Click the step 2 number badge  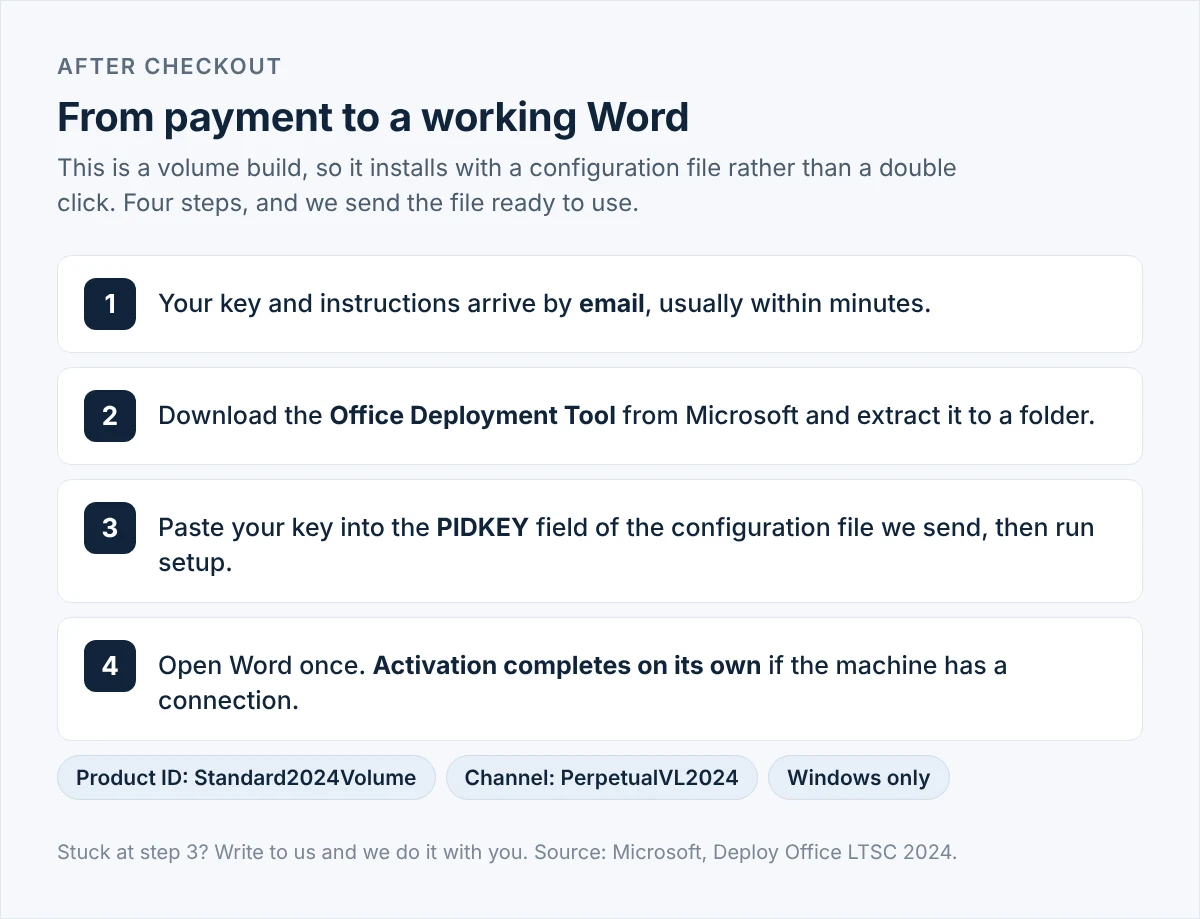pos(110,416)
